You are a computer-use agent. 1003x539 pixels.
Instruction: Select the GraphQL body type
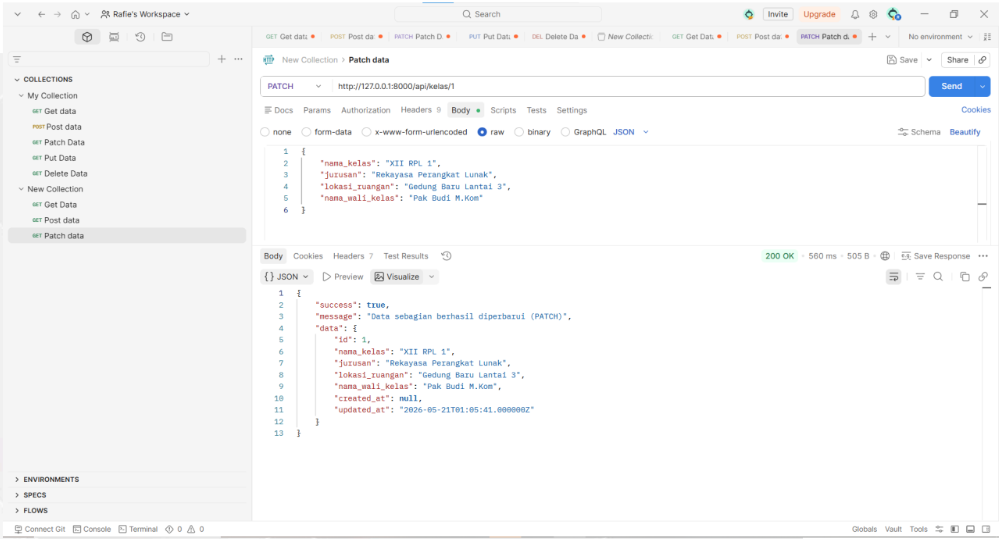pos(565,132)
